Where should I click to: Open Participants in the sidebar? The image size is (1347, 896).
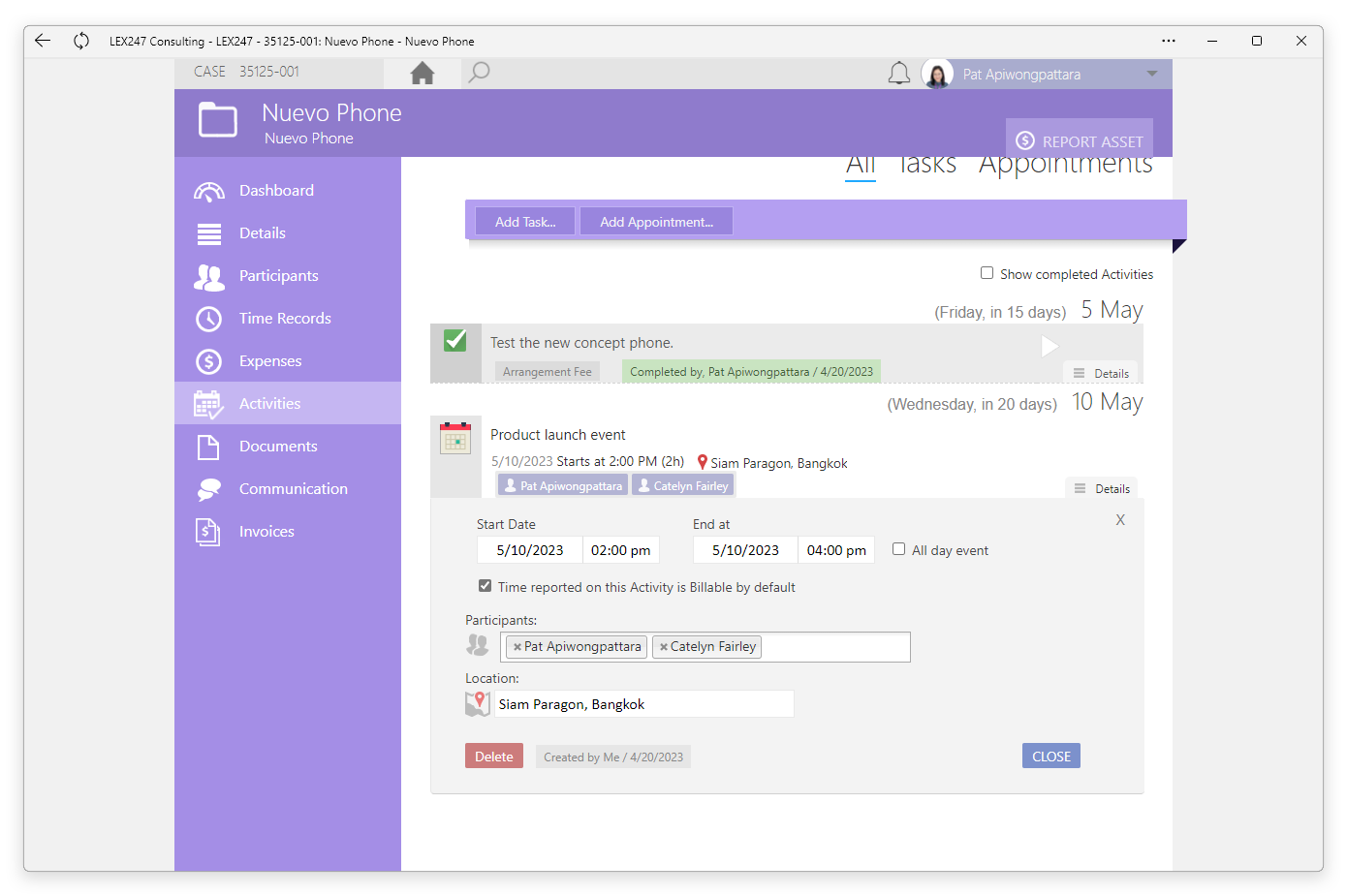[288, 276]
